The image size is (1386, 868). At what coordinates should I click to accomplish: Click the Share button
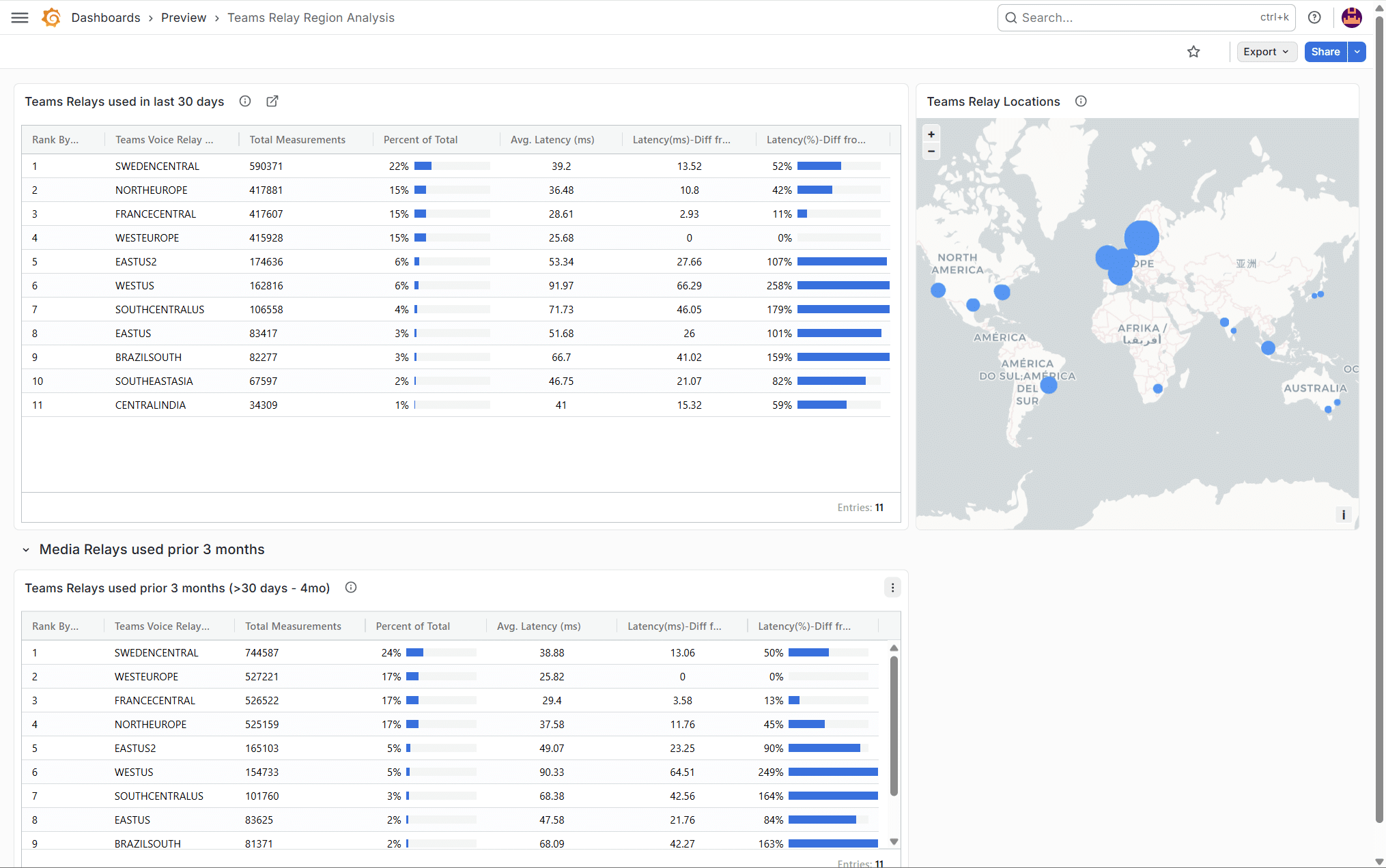pos(1325,52)
